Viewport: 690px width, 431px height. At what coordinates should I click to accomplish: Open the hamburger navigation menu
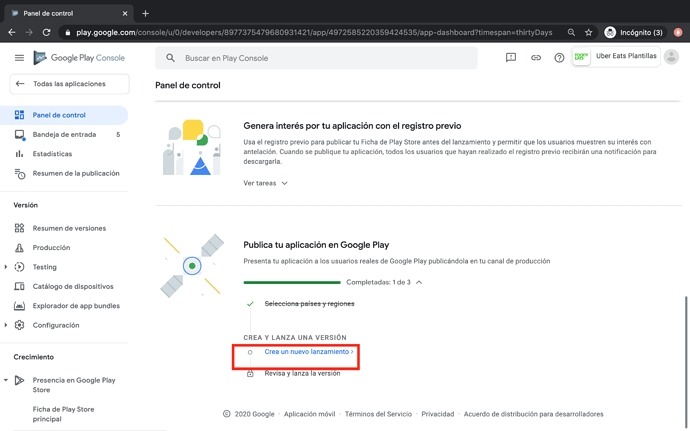(x=19, y=58)
